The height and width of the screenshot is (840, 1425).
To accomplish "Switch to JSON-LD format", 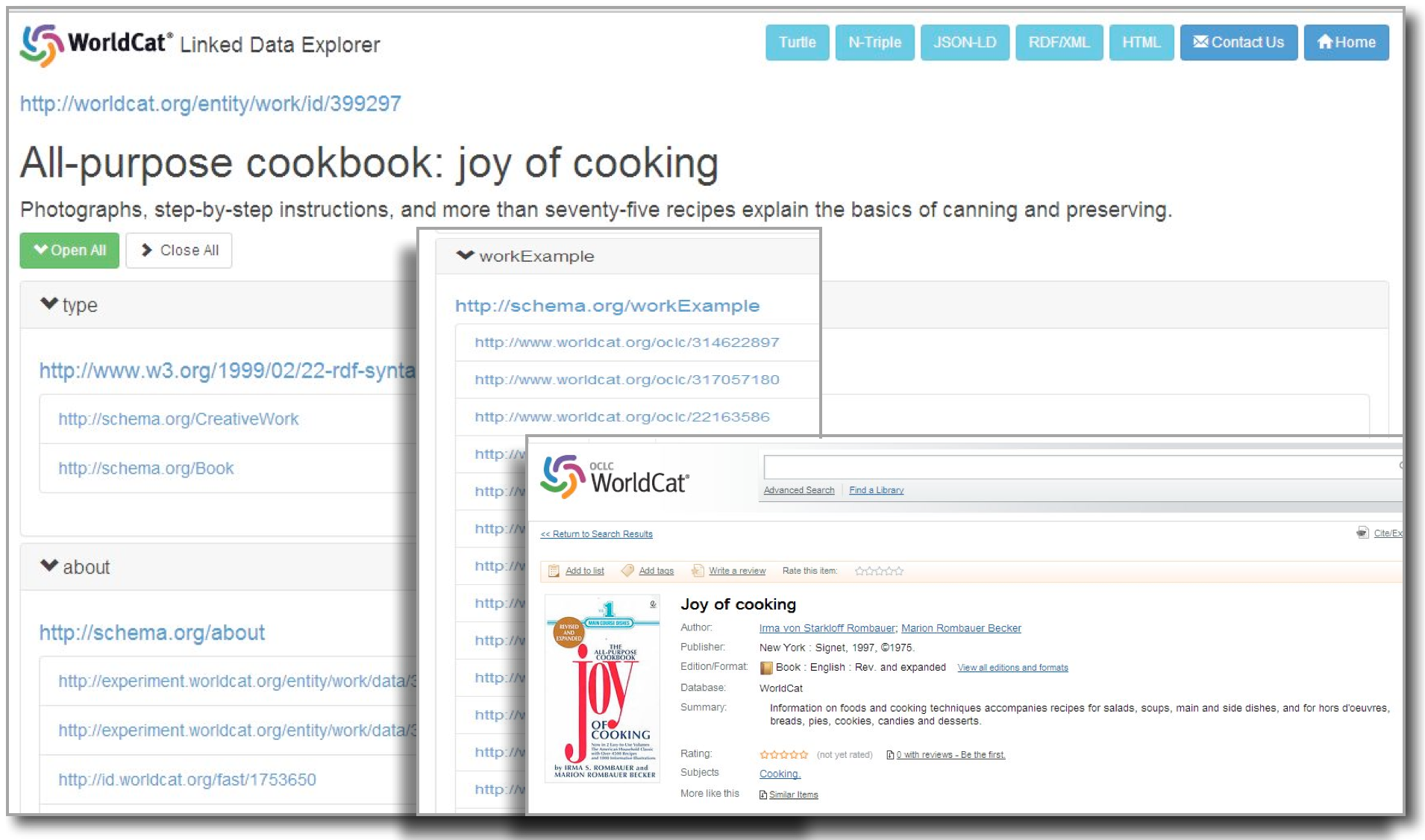I will point(964,43).
